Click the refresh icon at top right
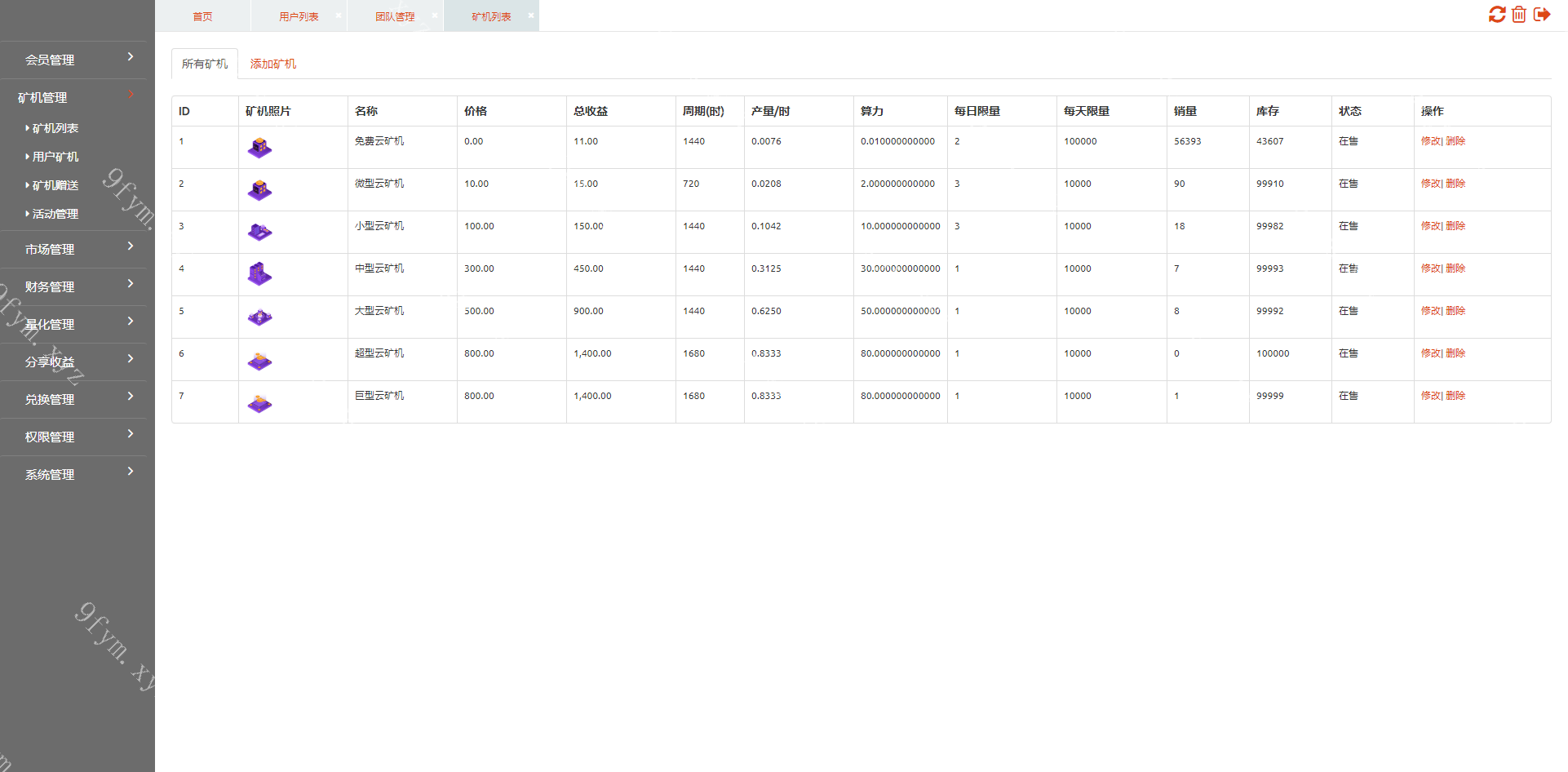The width and height of the screenshot is (1568, 772). 1497,15
